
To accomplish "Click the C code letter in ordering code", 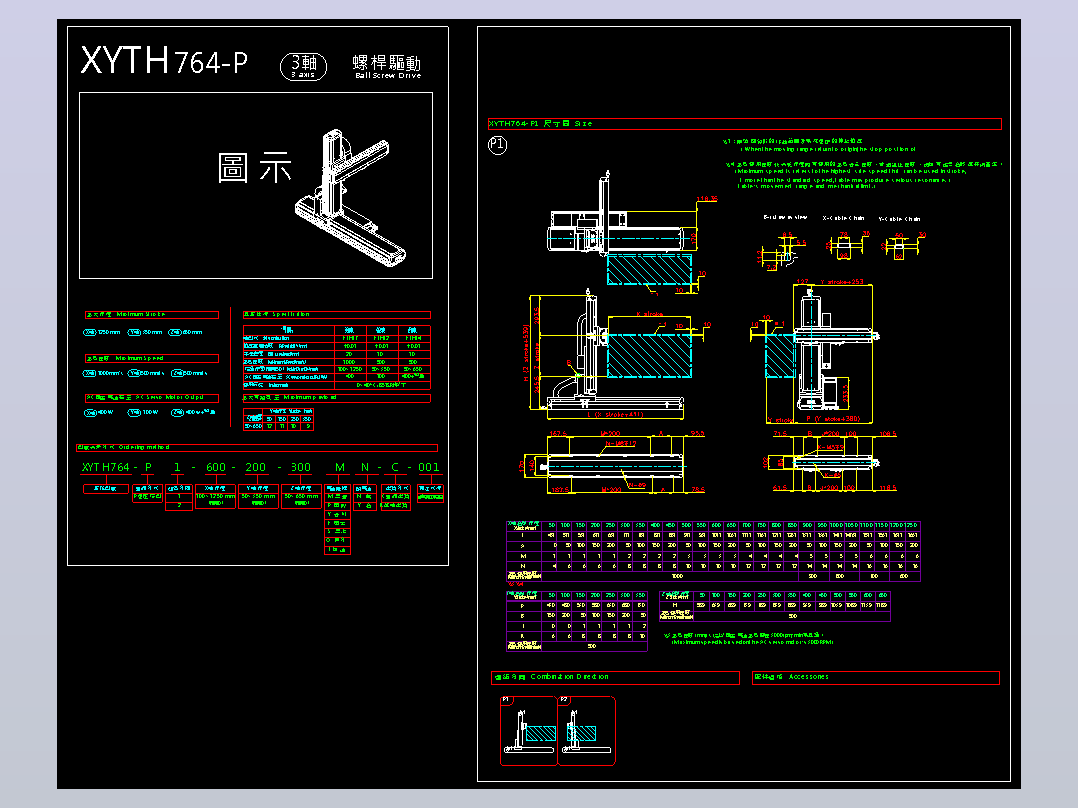I will 395,467.
